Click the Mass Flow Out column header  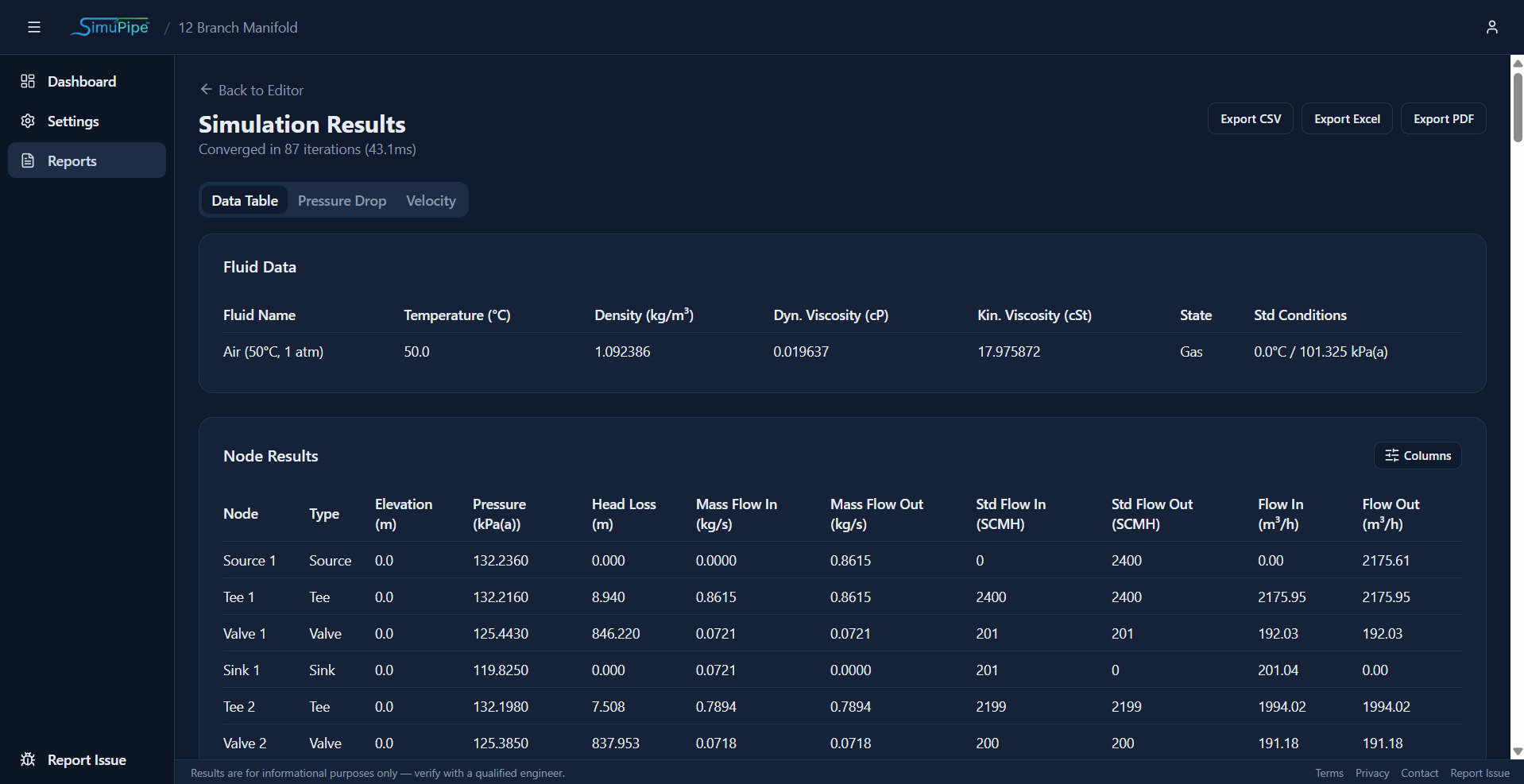point(876,514)
